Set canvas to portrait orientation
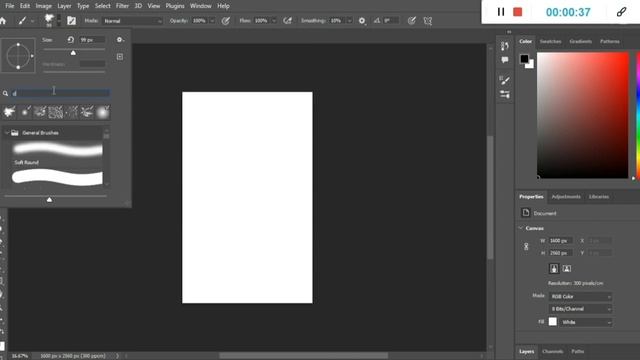640x360 pixels. [554, 269]
